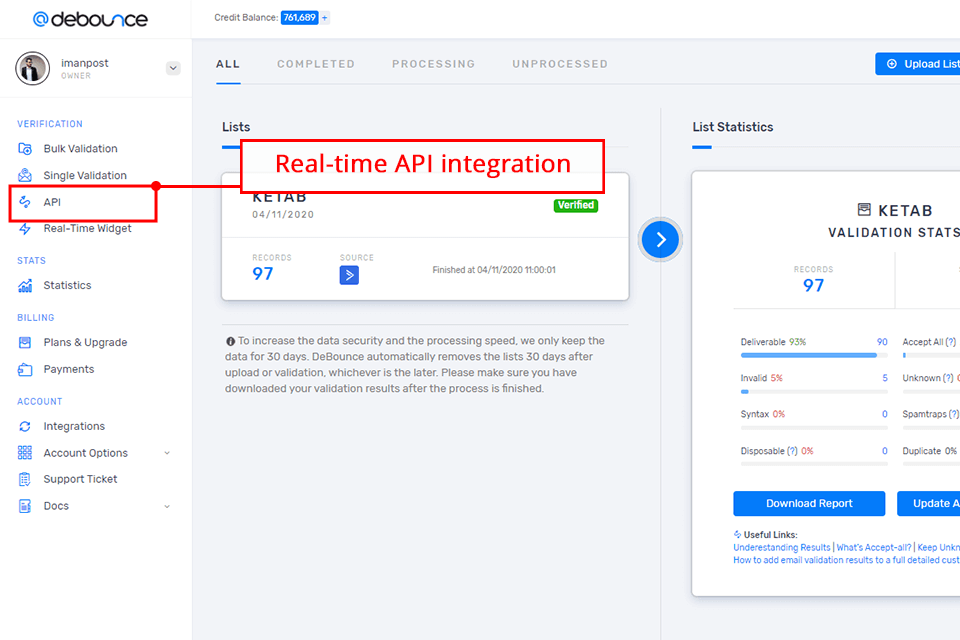This screenshot has width=960, height=640.
Task: Click the KETAB date 04/11/2020
Action: pos(283,215)
